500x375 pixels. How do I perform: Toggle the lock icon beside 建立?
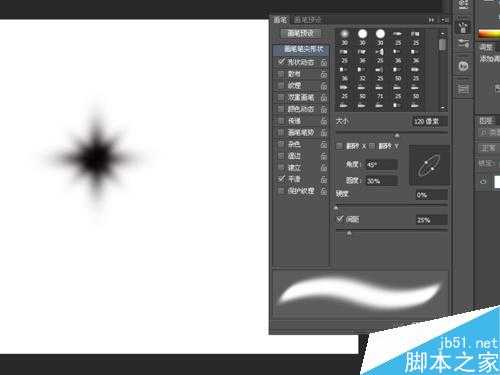[x=324, y=167]
